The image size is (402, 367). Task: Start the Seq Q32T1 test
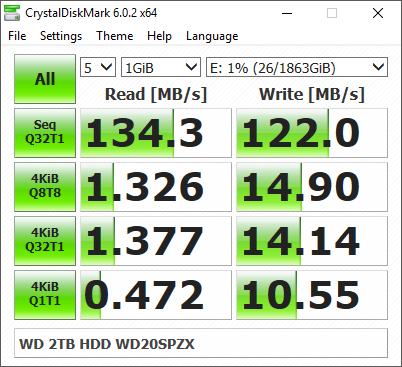[45, 133]
